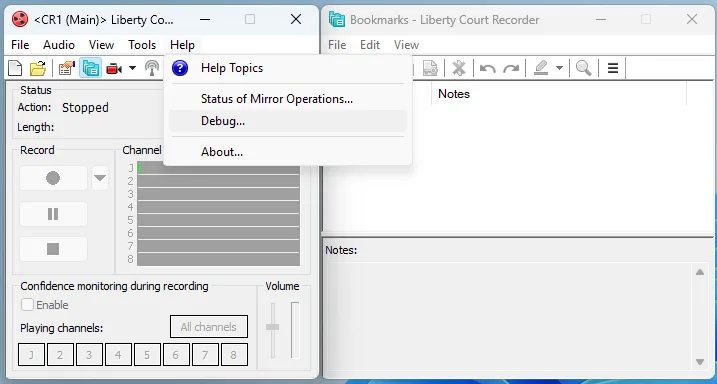Image resolution: width=717 pixels, height=384 pixels.
Task: Close the CR1 (Main) recorder window
Action: pos(296,19)
